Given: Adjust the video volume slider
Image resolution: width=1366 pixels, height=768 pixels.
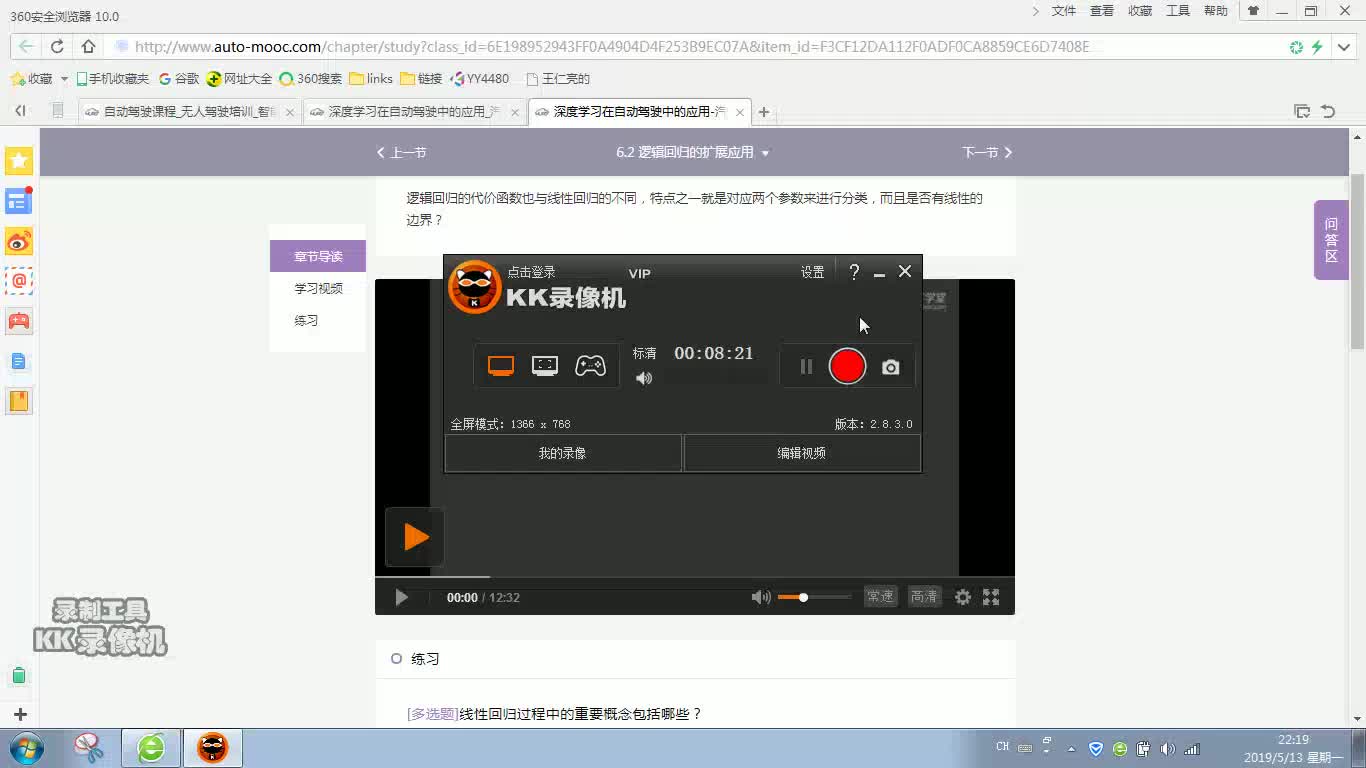Looking at the screenshot, I should [x=814, y=597].
